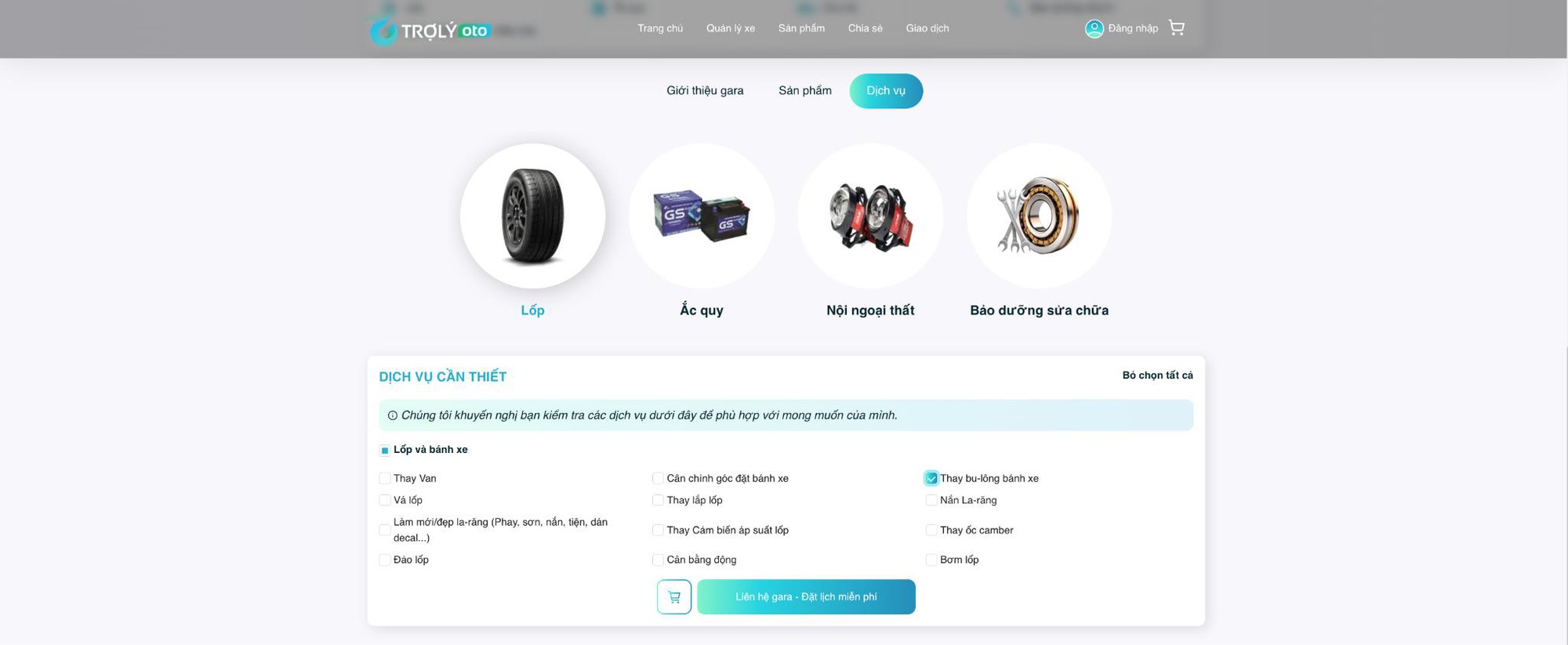Image resolution: width=1568 pixels, height=645 pixels.
Task: Toggle the Lốp và bánh xe group checkbox
Action: tap(385, 450)
